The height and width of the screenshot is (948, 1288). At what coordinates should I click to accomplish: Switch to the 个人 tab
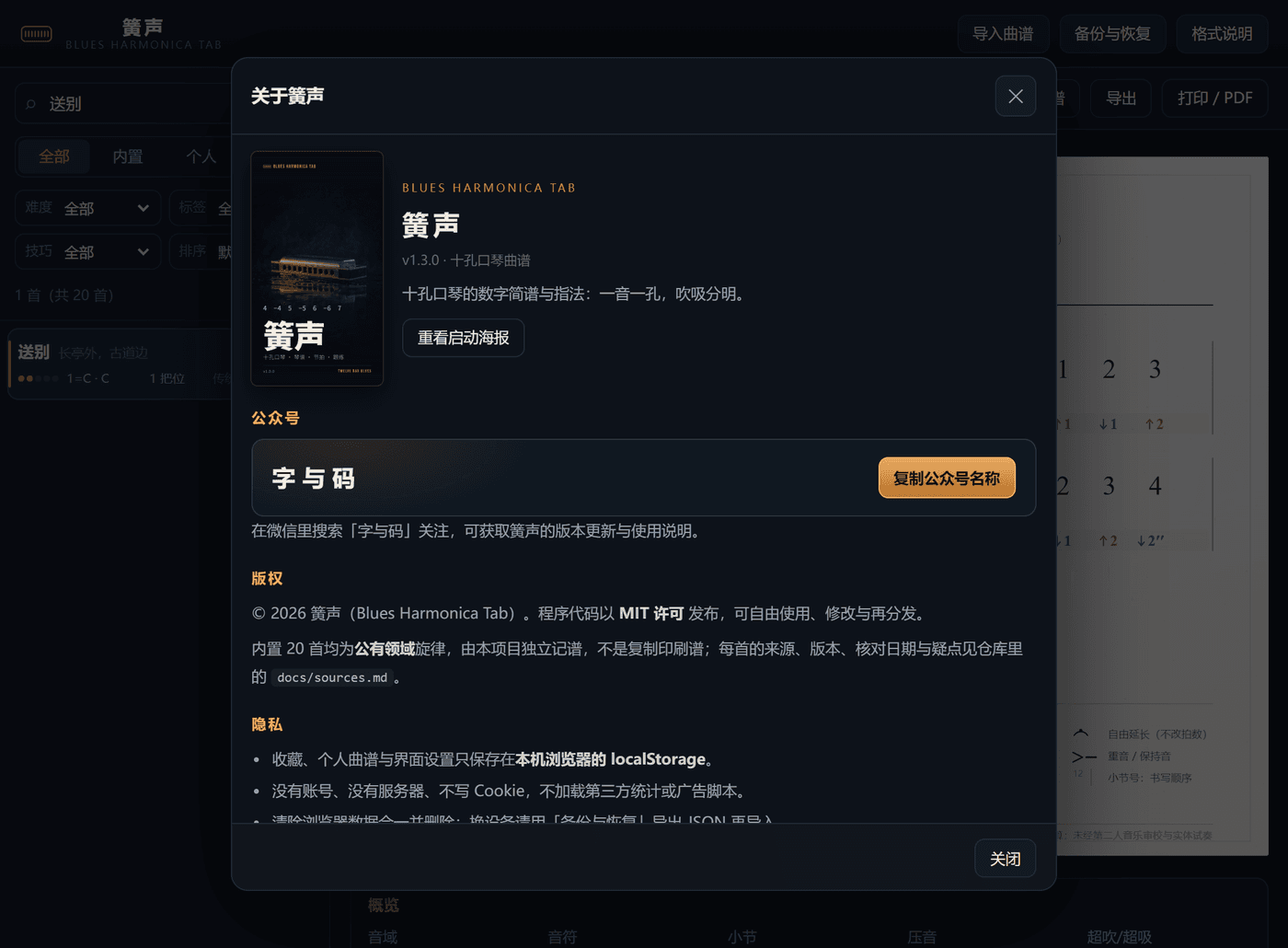(201, 156)
